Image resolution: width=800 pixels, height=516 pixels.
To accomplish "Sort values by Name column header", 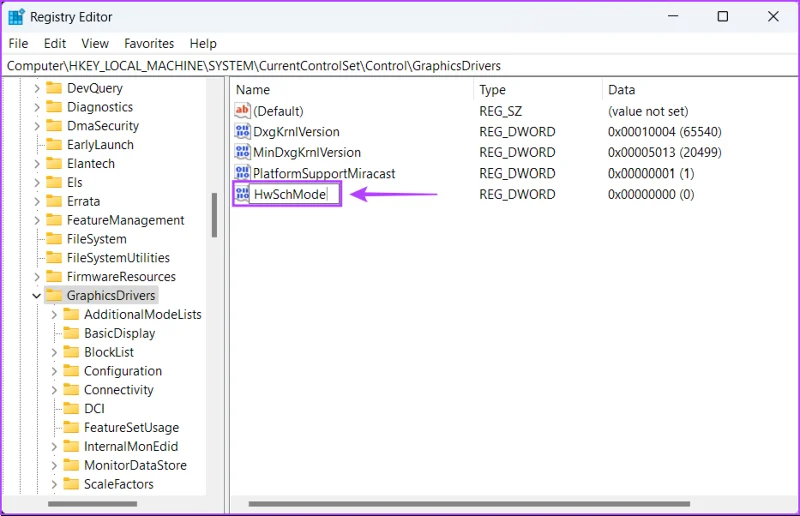I will coord(352,90).
